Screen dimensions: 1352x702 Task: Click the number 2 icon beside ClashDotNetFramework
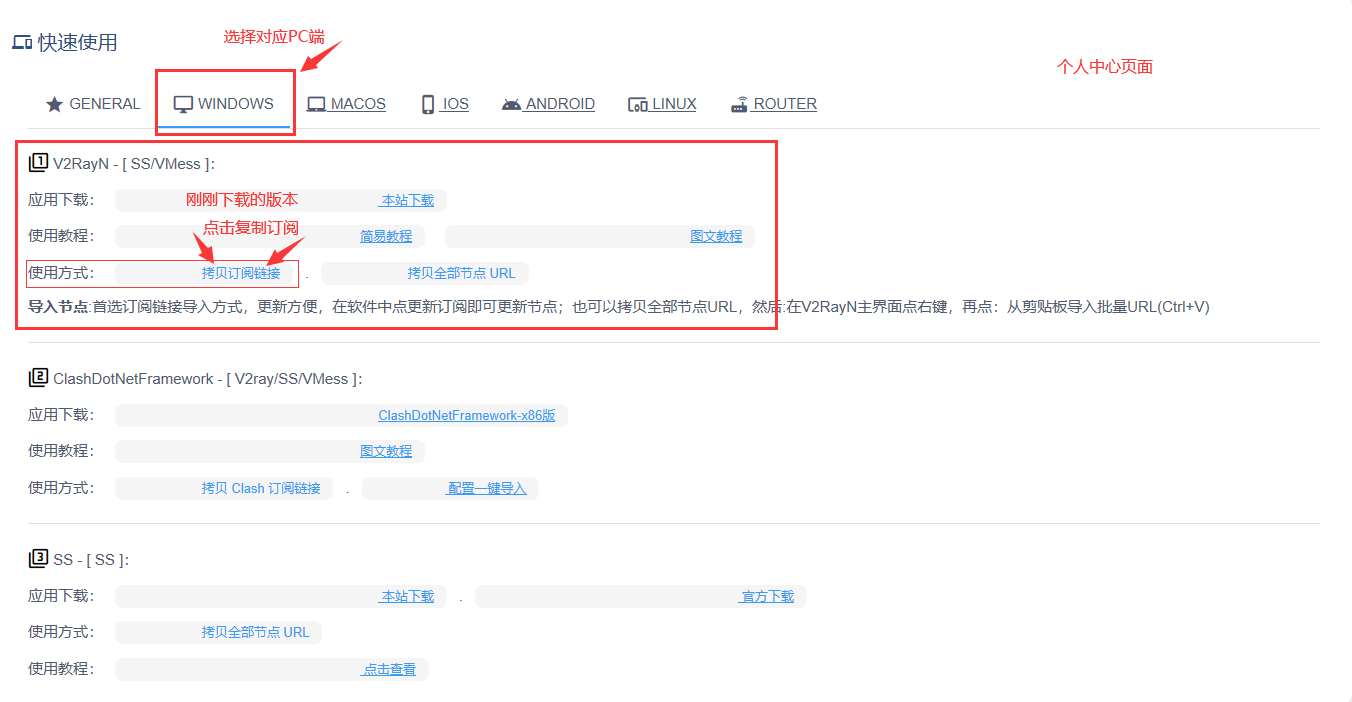tap(38, 378)
